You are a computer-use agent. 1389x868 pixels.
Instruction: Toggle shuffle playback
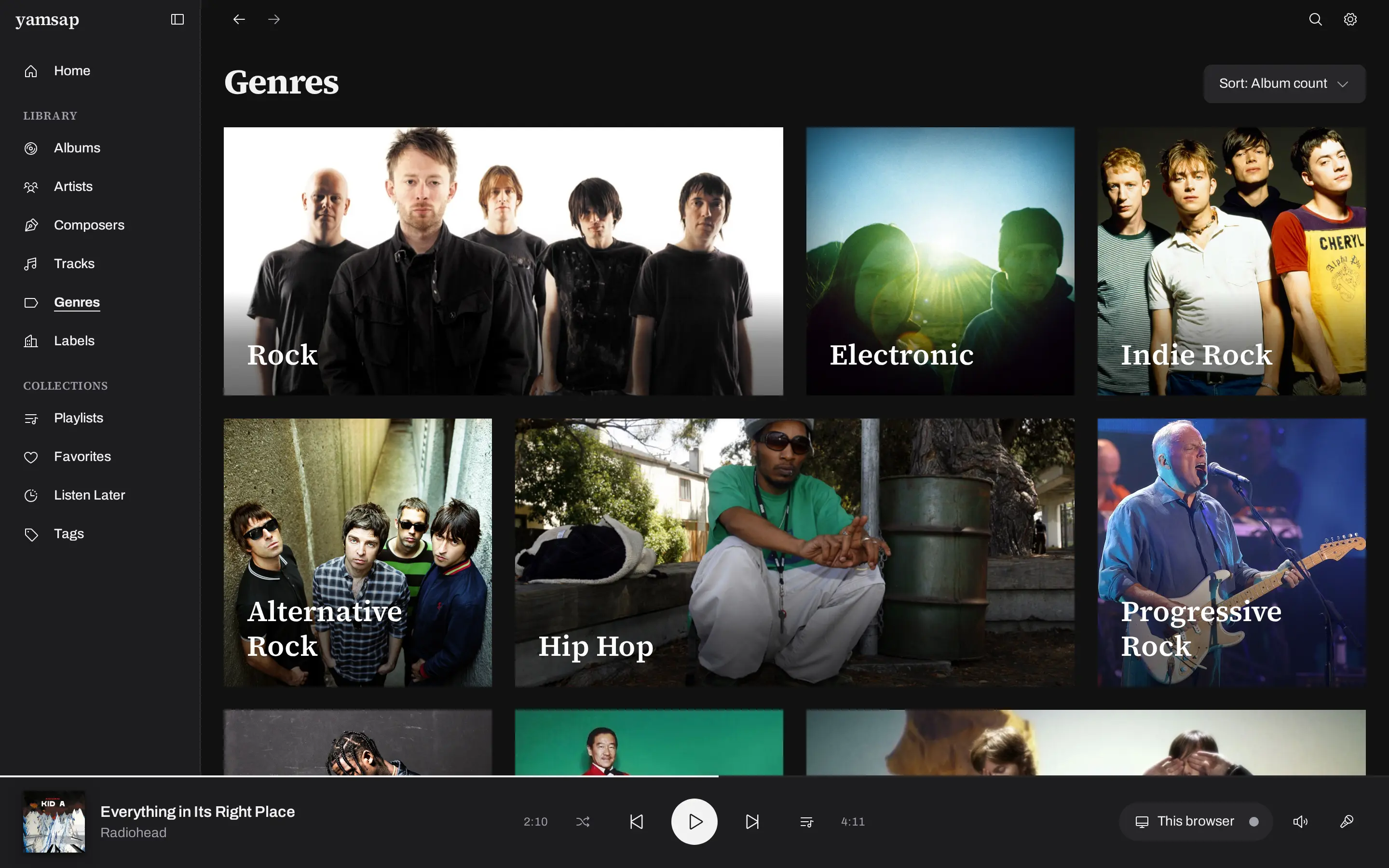(583, 822)
